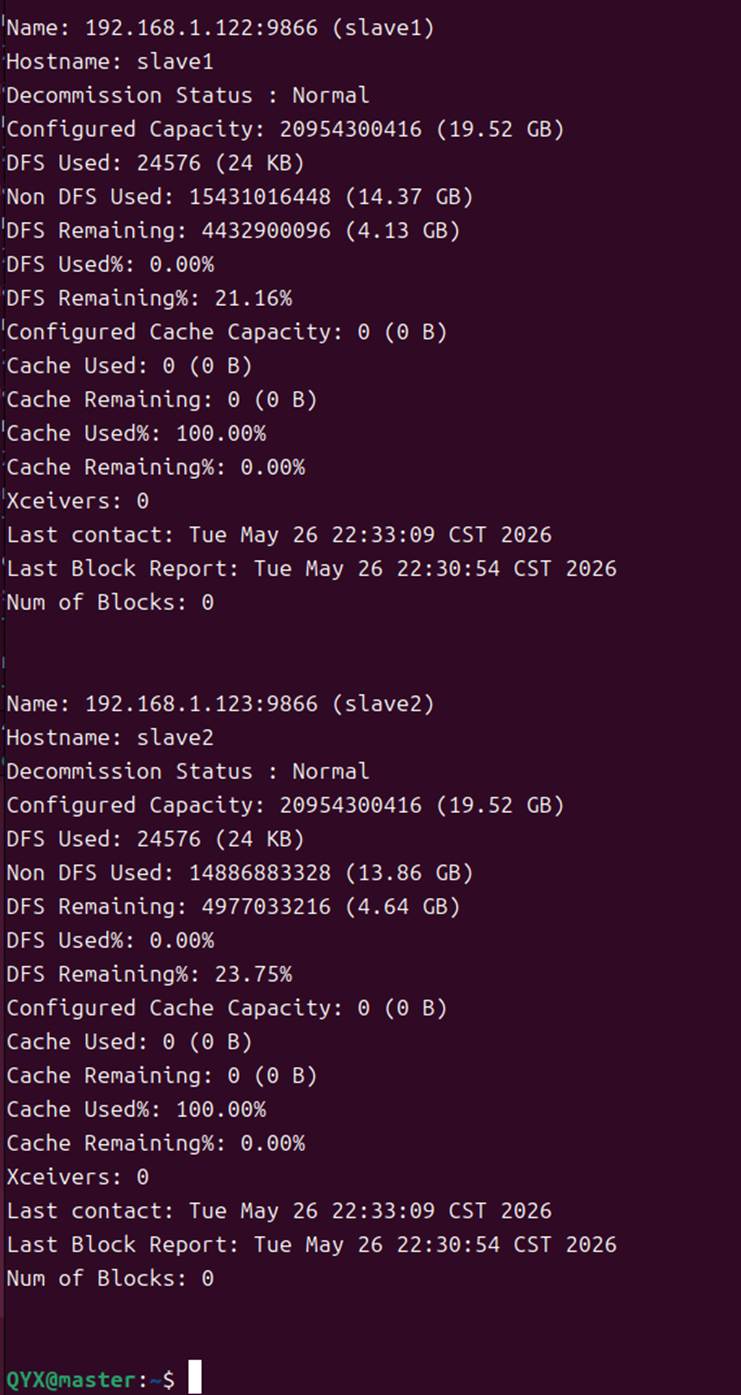Viewport: 741px width, 1395px height.
Task: Click slave2 Non DFS Used 13.86 GB
Action: (x=240, y=873)
